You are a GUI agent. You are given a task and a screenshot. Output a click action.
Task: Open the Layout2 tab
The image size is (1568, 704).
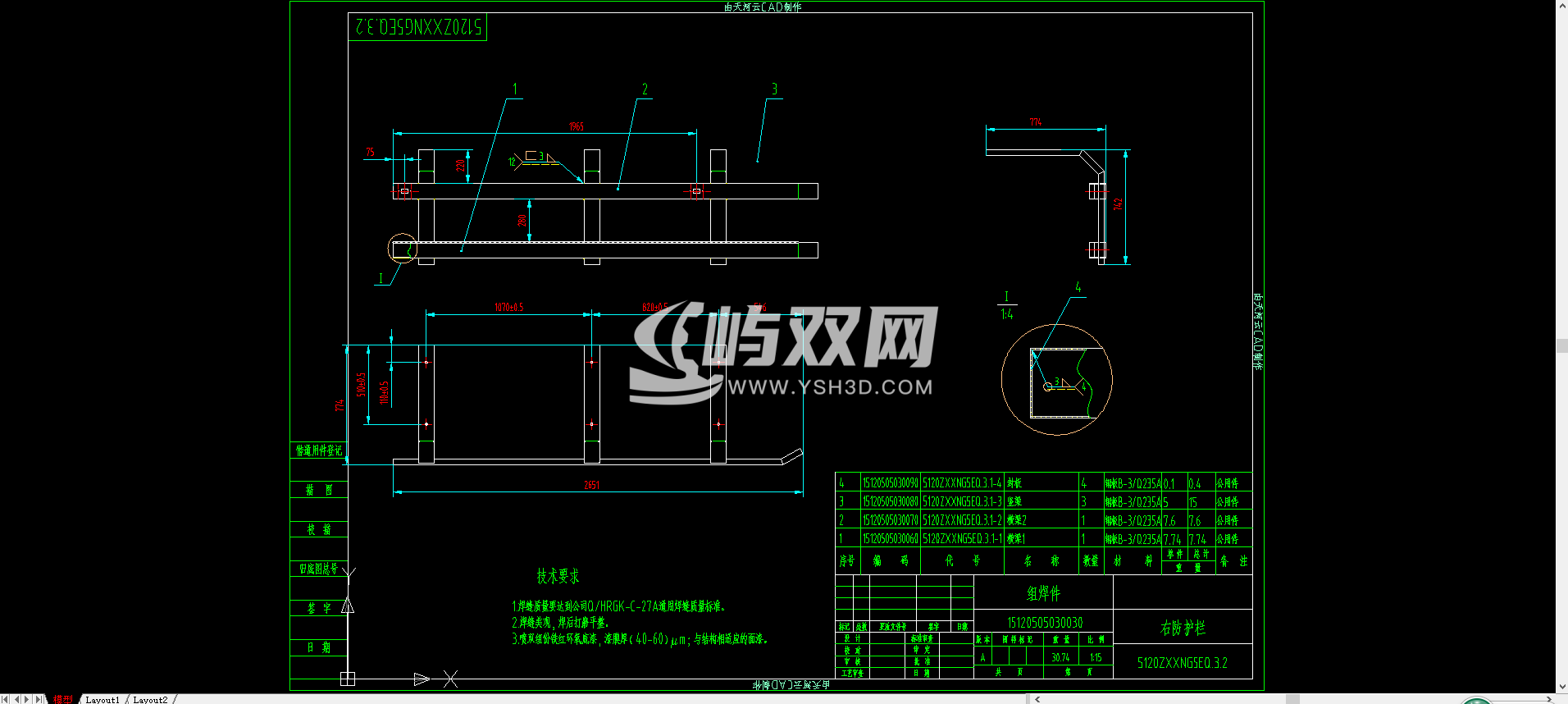[150, 699]
